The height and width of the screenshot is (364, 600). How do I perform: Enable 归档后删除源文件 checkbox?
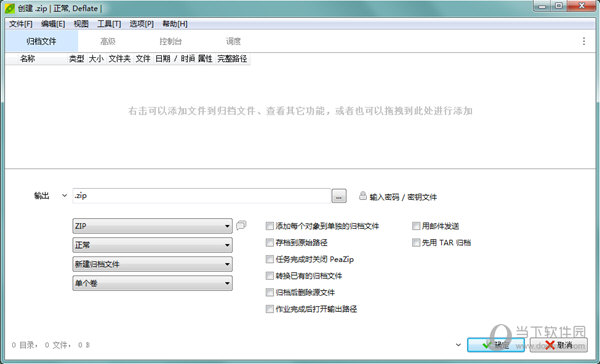[270, 292]
